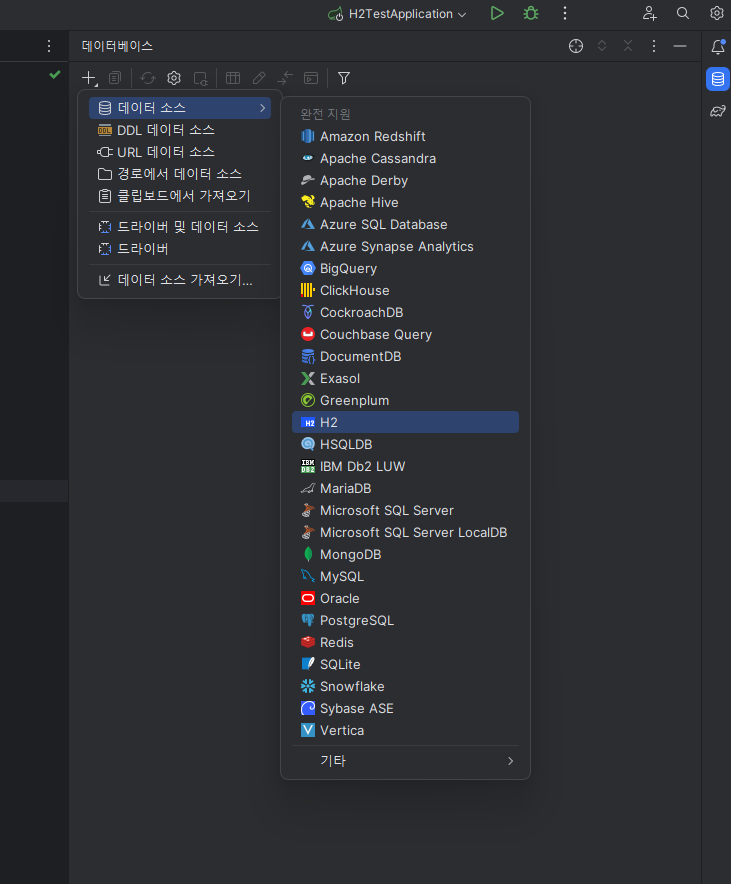Viewport: 731px width, 884px height.
Task: Select DDL 데이터 소스 menu item
Action: point(180,130)
